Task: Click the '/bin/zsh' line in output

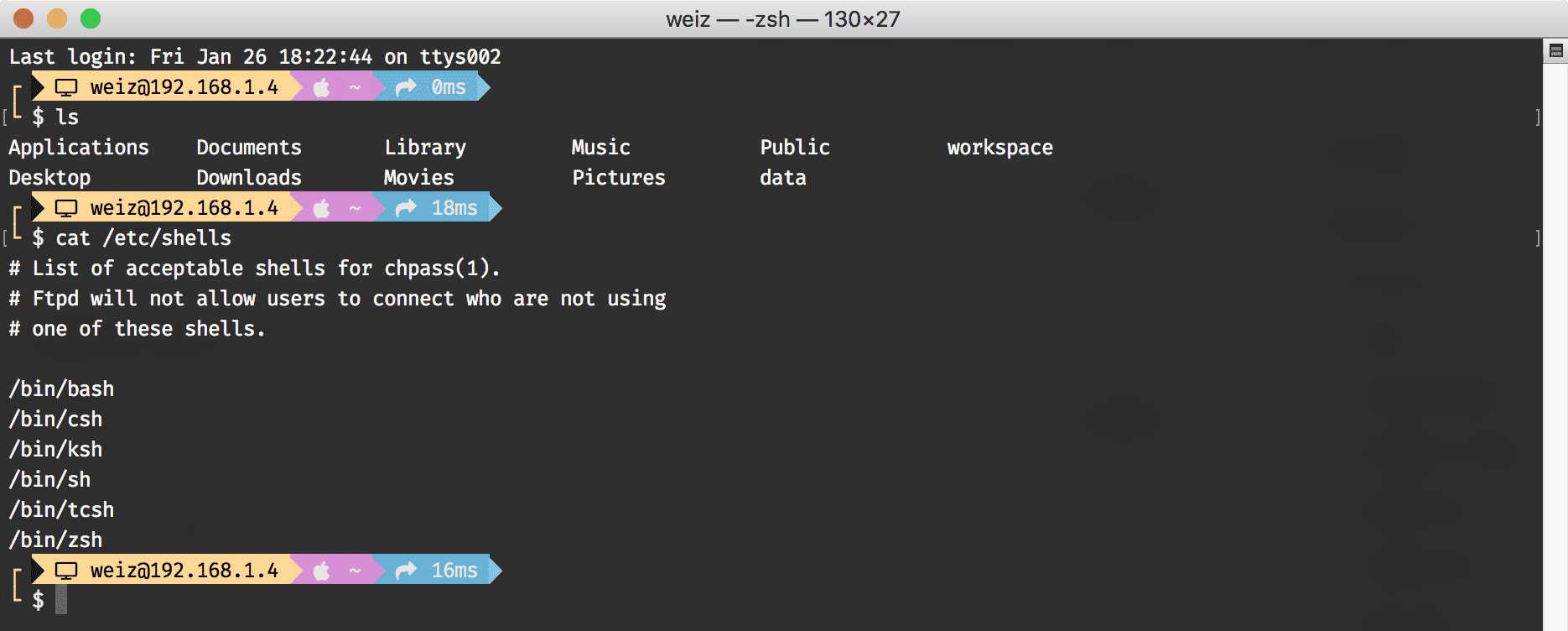Action: 55,540
